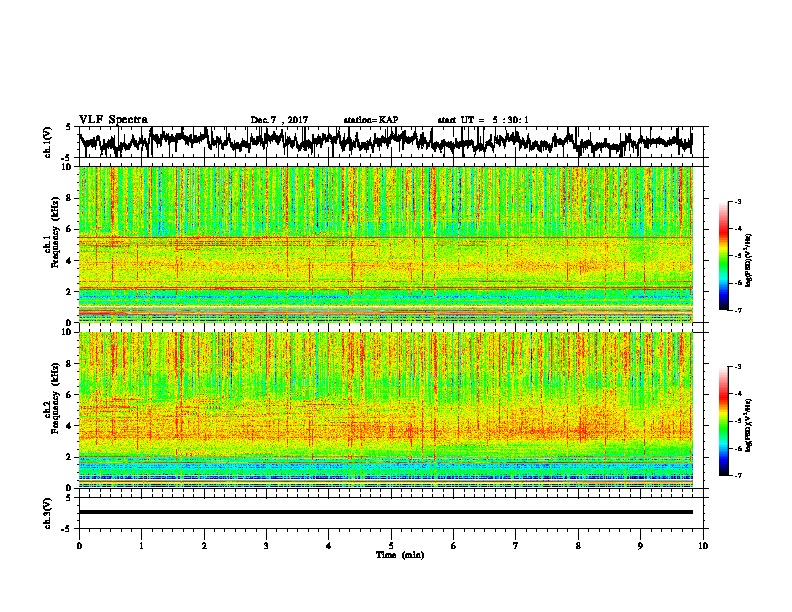Click time axis tick label "5"
This screenshot has width=792, height=612.
[391, 546]
